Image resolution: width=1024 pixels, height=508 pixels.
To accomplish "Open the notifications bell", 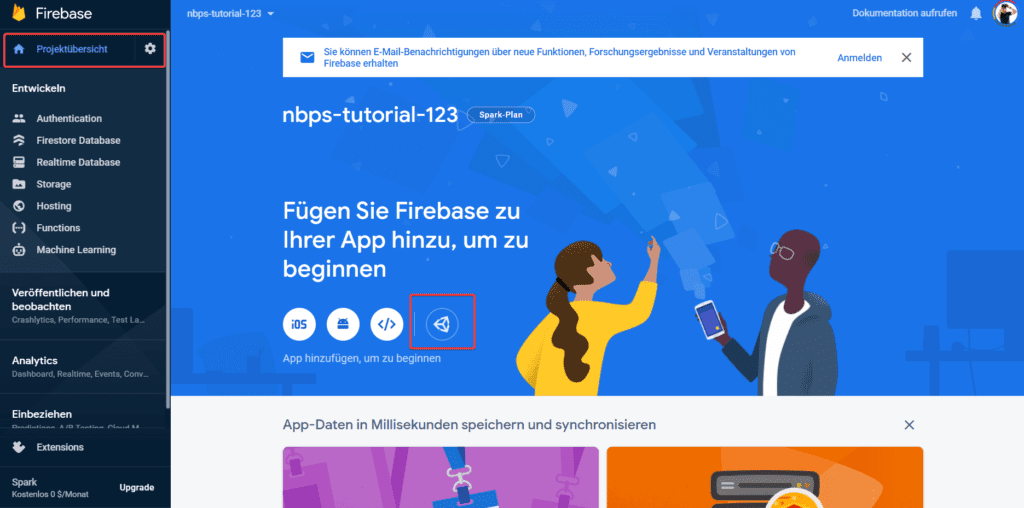I will coord(976,13).
